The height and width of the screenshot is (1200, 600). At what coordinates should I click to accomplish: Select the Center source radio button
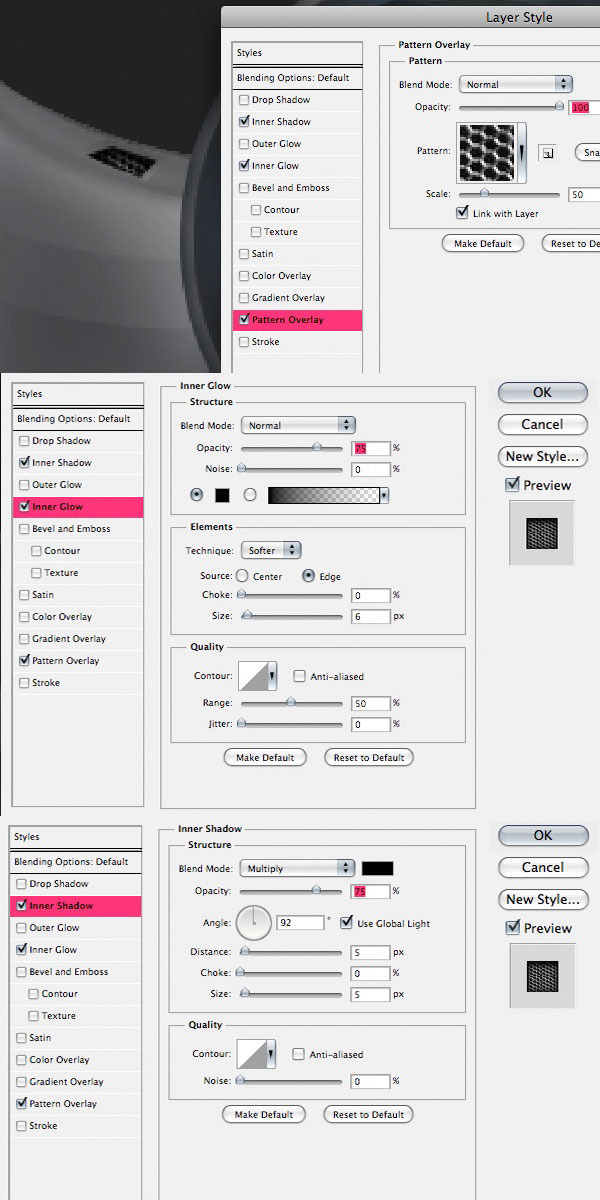[x=242, y=576]
